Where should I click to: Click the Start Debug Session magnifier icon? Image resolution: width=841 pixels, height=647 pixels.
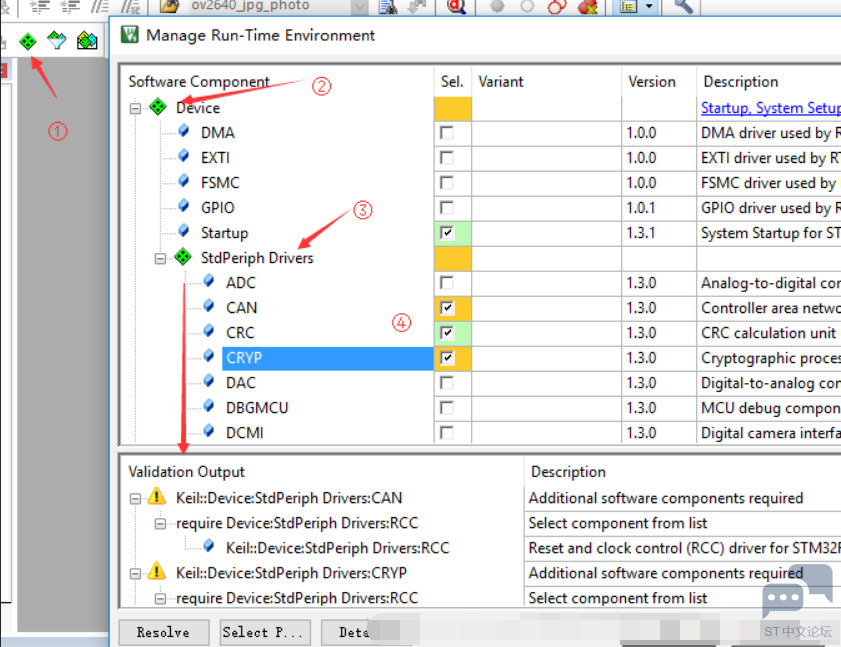(456, 6)
